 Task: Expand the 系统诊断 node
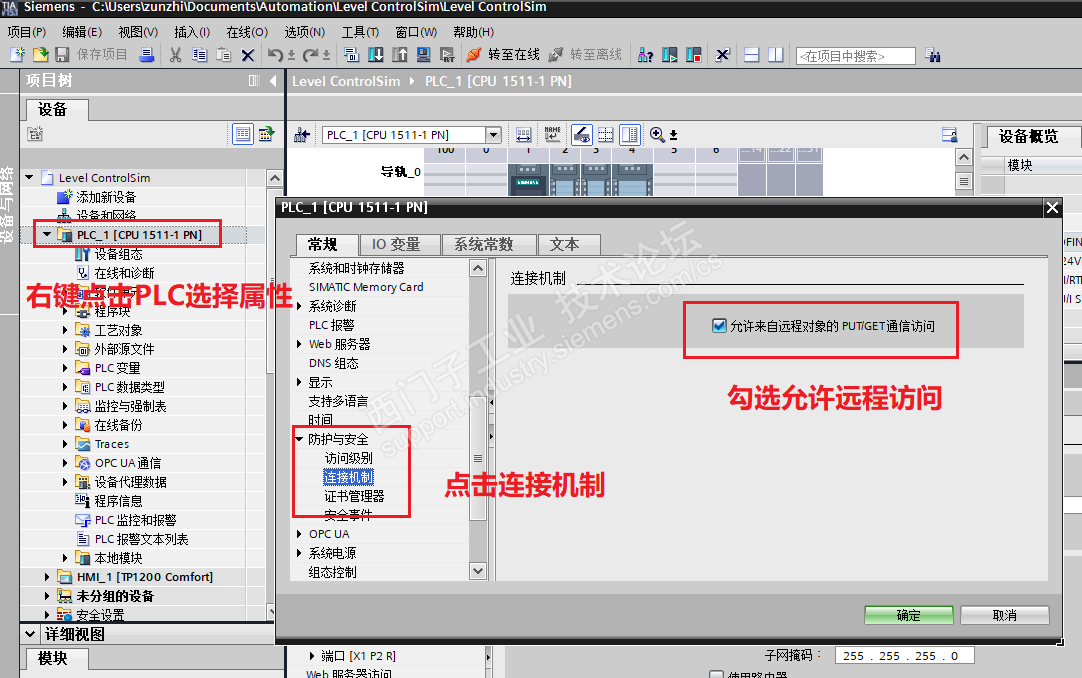[x=299, y=306]
